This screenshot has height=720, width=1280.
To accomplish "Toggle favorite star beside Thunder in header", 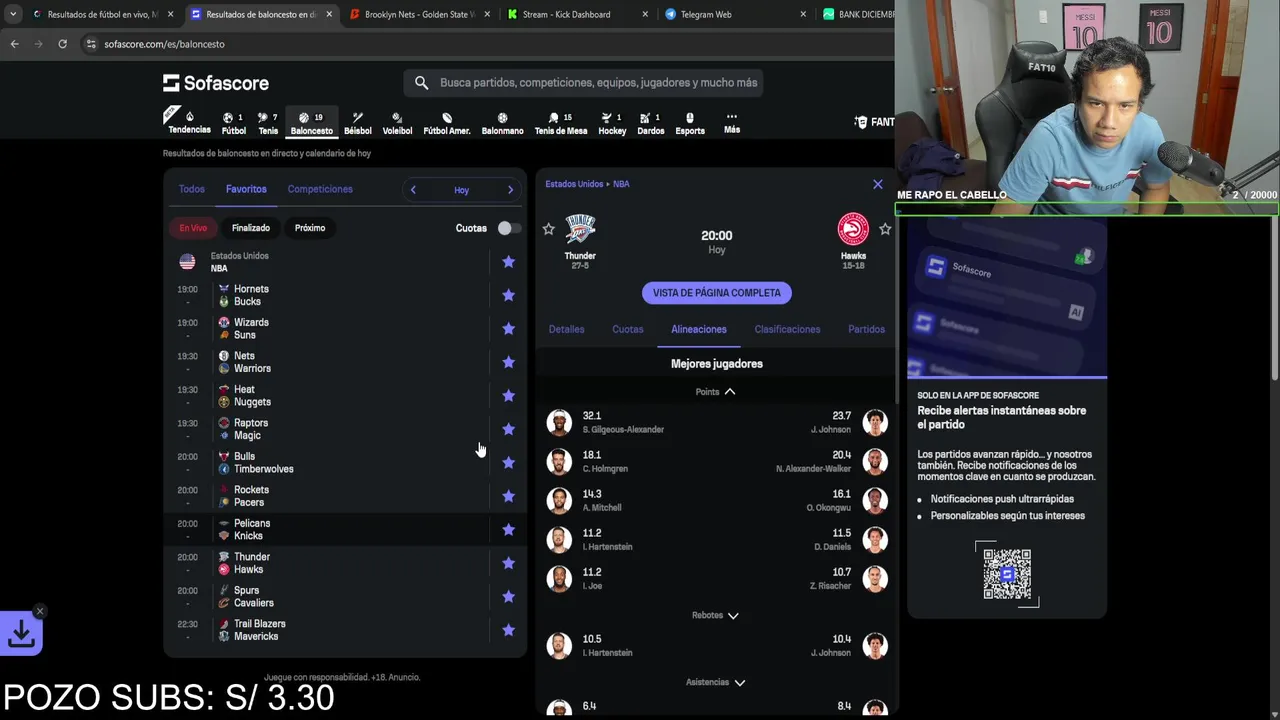I will [548, 229].
